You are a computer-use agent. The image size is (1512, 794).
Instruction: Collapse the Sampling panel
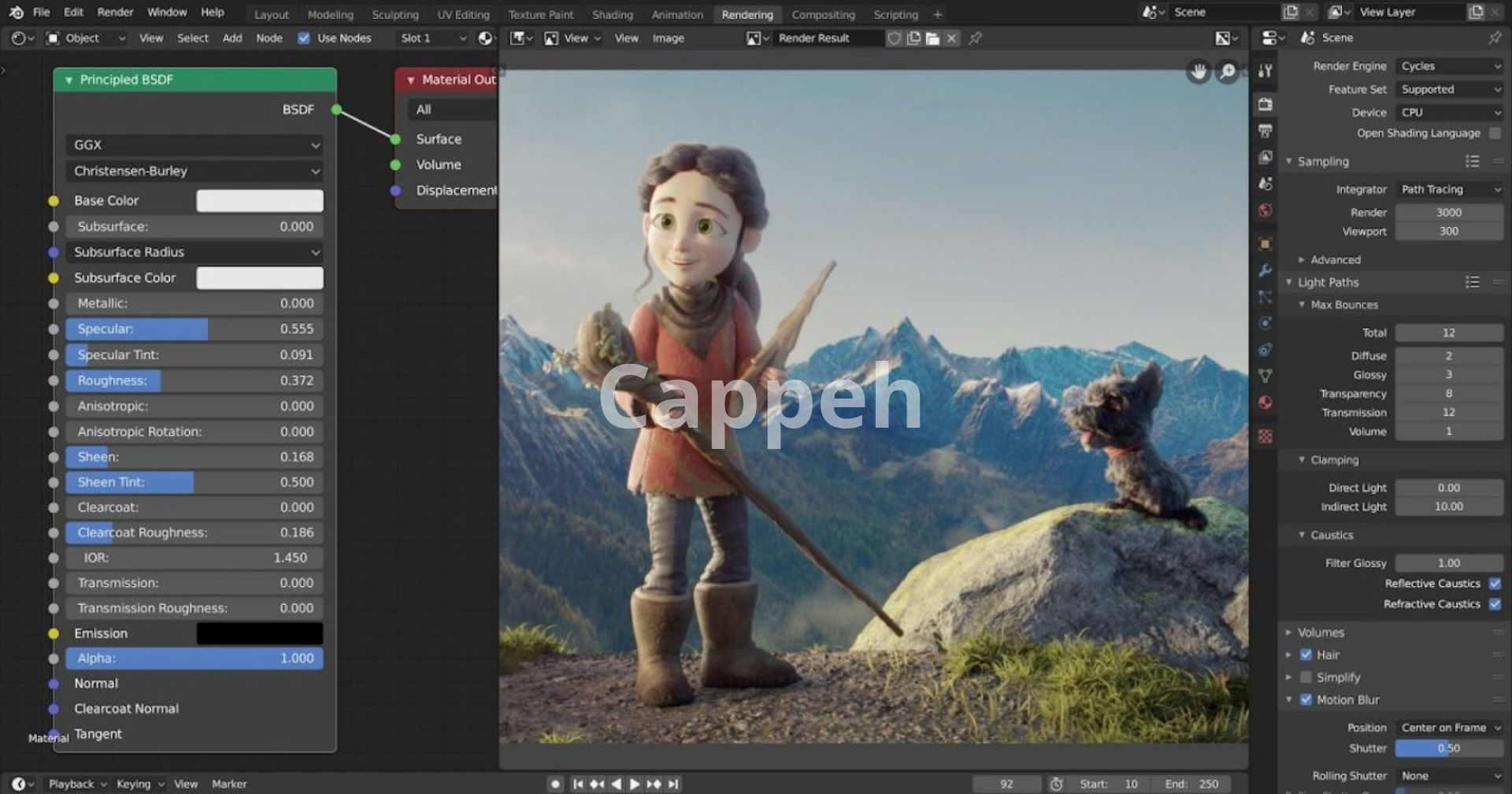click(1323, 161)
